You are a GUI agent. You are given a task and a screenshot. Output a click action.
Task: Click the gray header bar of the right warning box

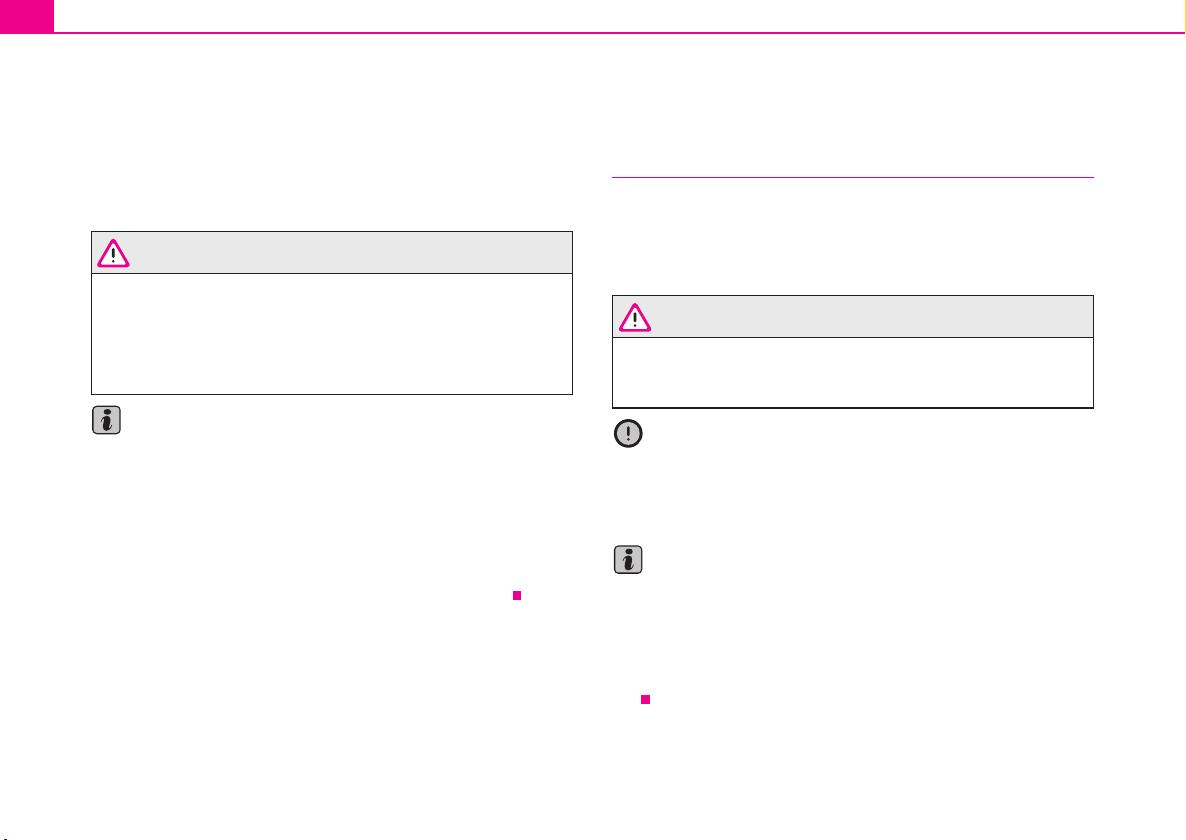[852, 317]
